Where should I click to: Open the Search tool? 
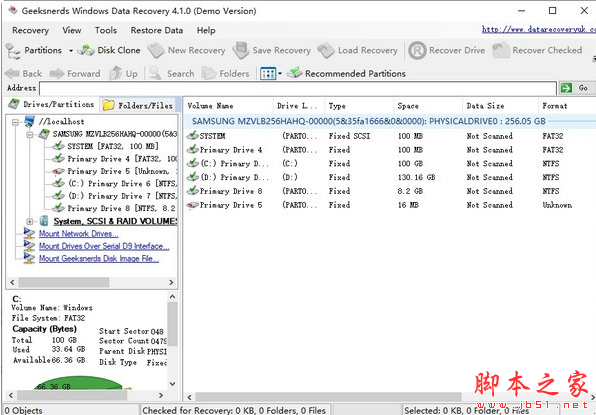tap(171, 73)
